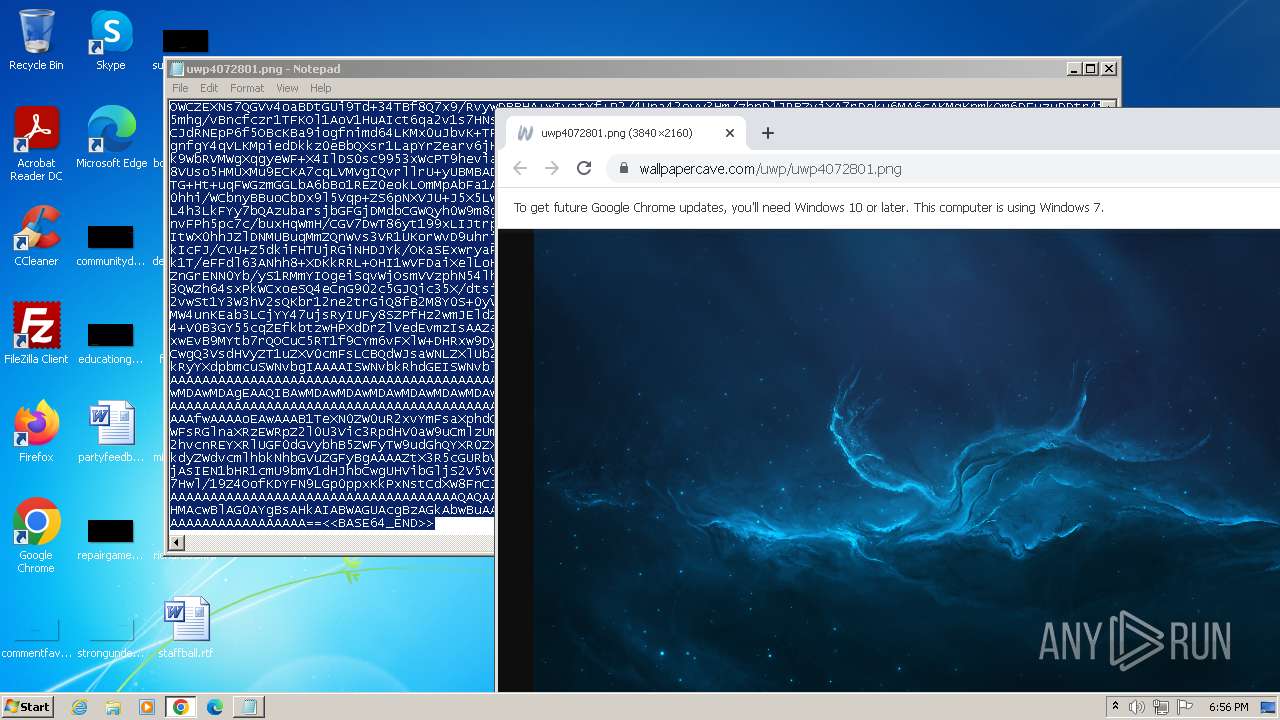Click the blue nebula wallpaper image
1280x720 pixels.
(906, 460)
